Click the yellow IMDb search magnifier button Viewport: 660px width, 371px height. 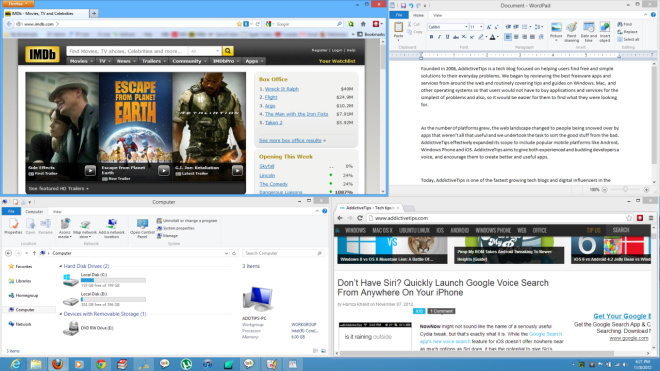tap(228, 51)
